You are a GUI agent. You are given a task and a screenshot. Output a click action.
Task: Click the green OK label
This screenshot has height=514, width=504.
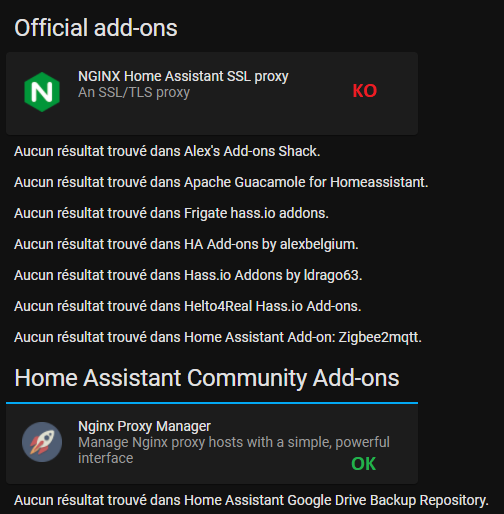coord(364,464)
